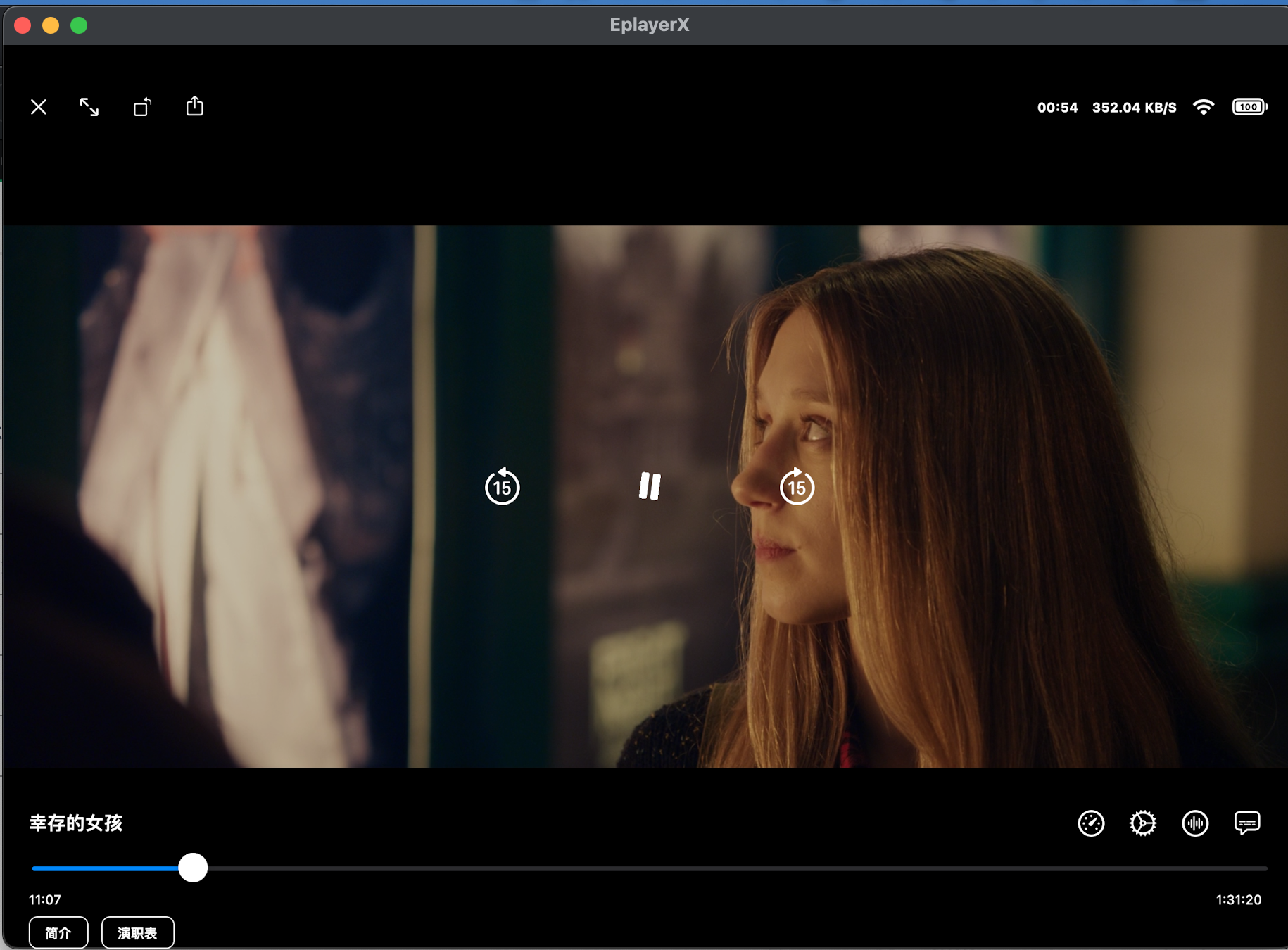Click the total duration 1:31:20

coord(1239,899)
